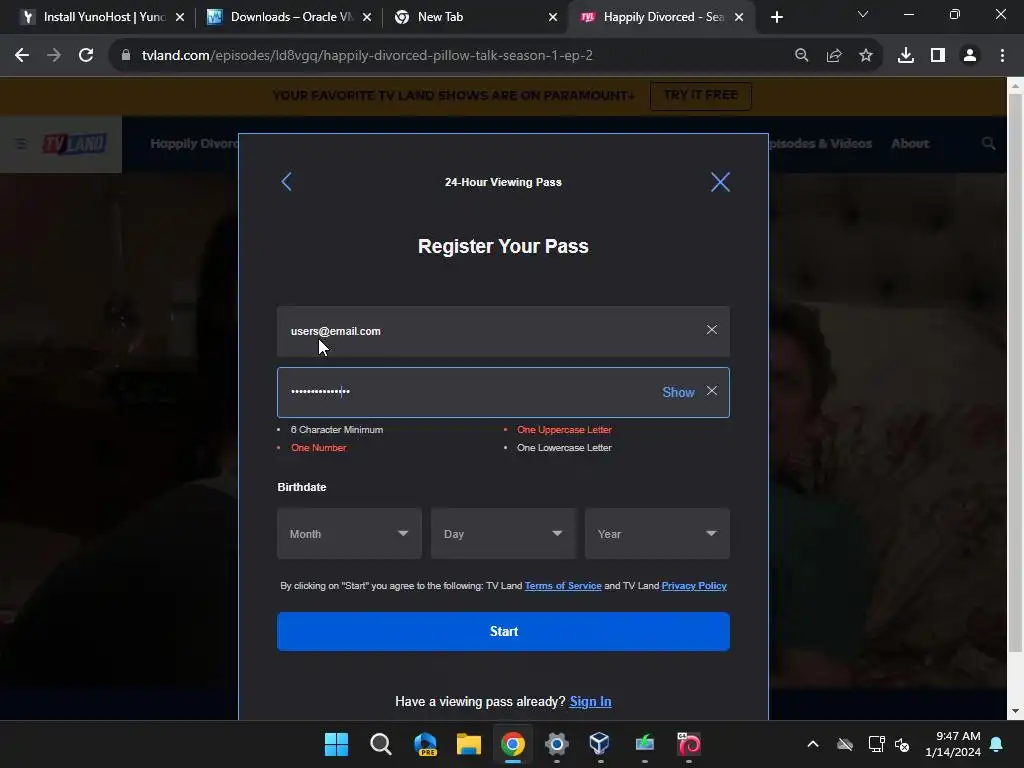Open the taskbar clock and date
Image resolution: width=1024 pixels, height=768 pixels.
point(953,744)
